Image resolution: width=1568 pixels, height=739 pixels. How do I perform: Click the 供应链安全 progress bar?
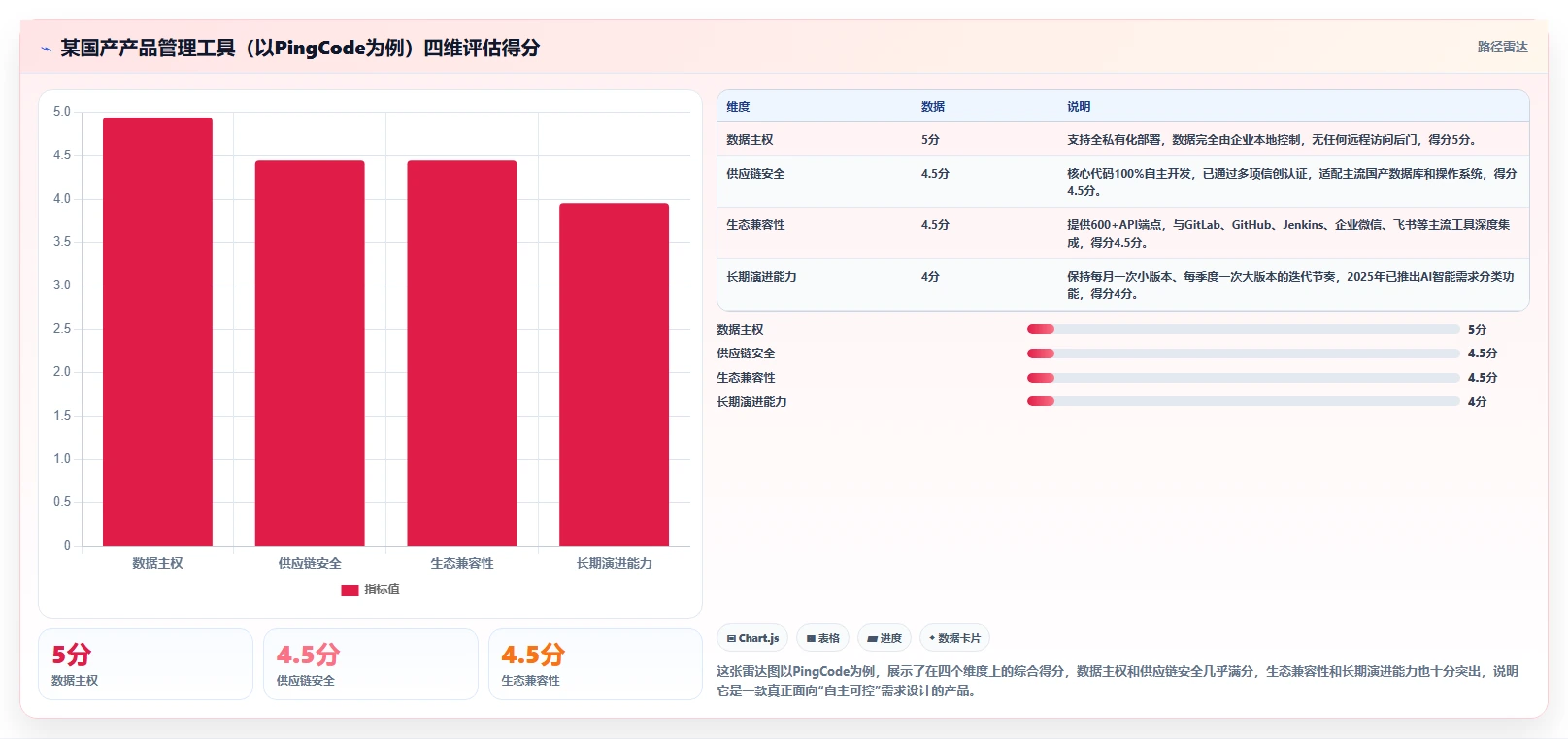[x=1244, y=353]
